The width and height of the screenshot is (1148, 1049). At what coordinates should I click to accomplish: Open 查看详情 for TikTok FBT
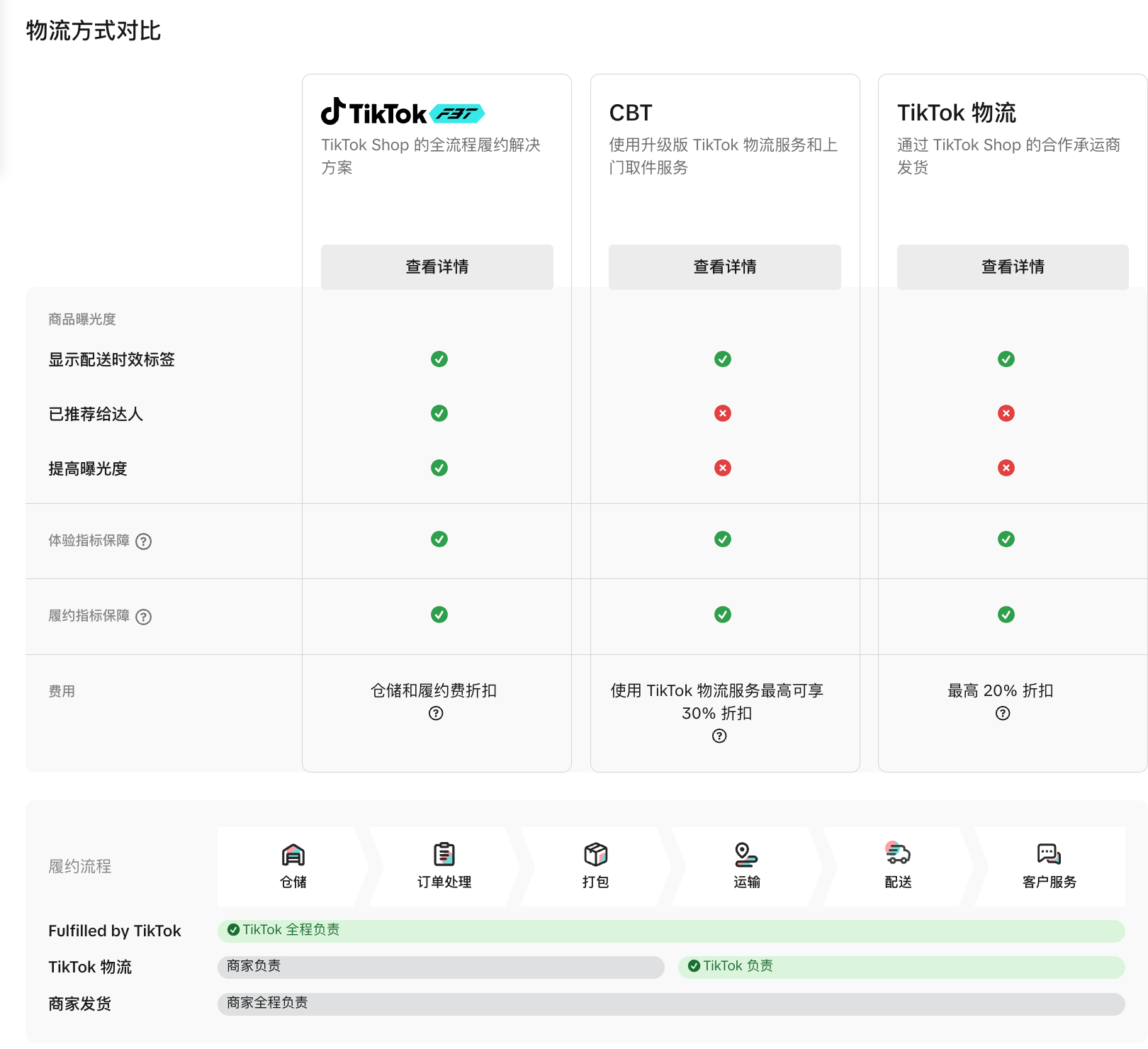click(437, 267)
